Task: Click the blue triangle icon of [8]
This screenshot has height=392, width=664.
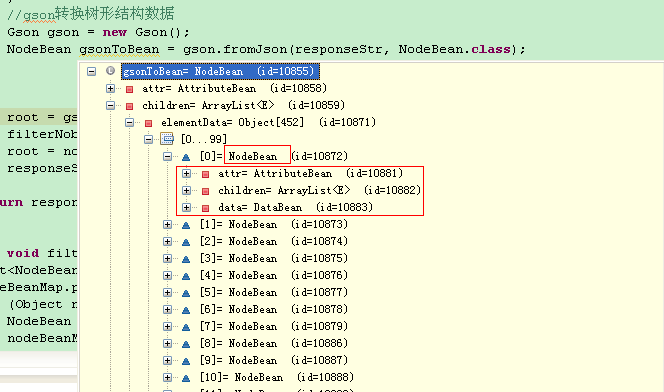Action: pyautogui.click(x=186, y=344)
